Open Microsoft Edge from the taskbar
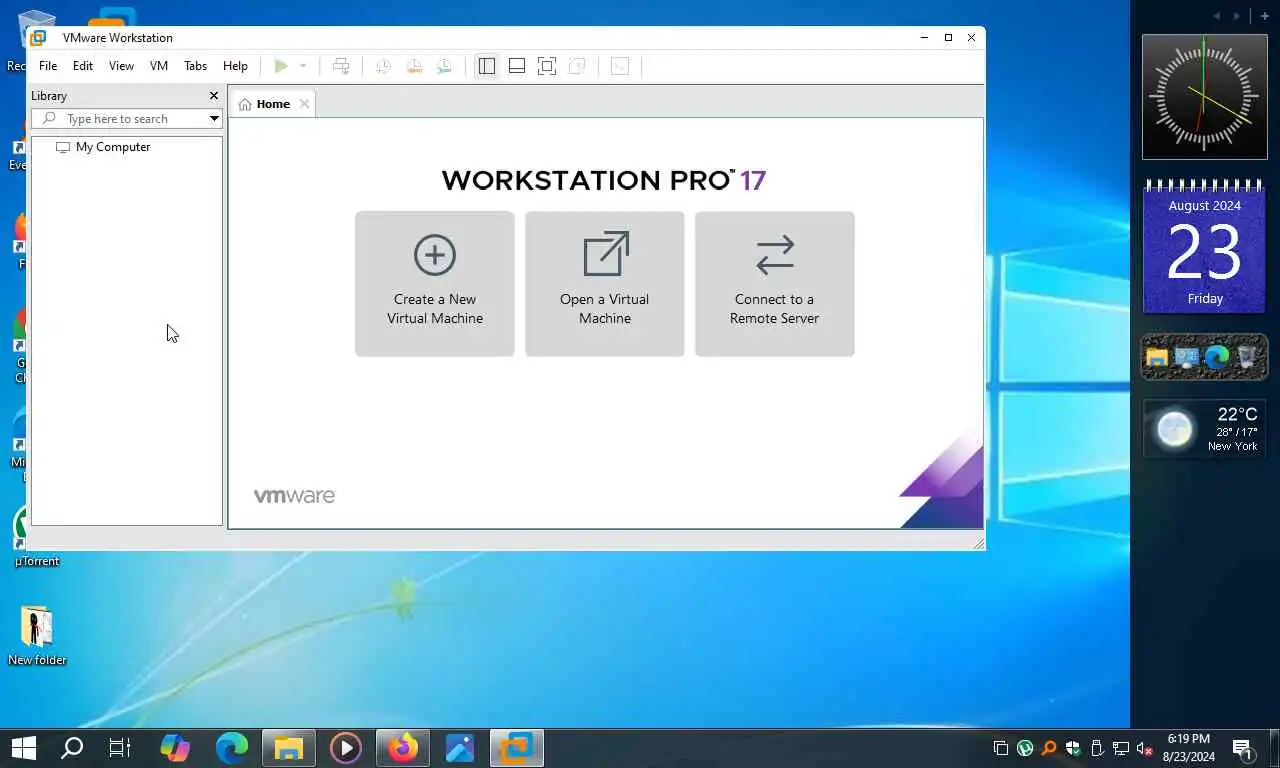1280x768 pixels. coord(232,748)
